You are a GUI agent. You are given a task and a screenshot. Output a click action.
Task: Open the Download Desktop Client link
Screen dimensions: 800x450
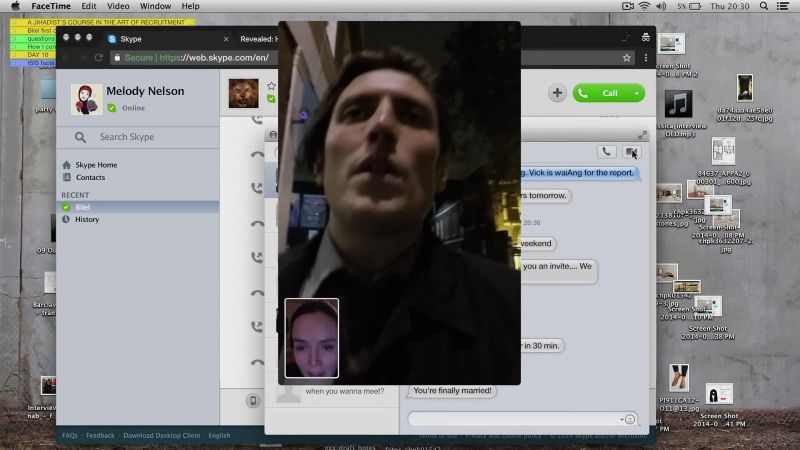(x=162, y=435)
